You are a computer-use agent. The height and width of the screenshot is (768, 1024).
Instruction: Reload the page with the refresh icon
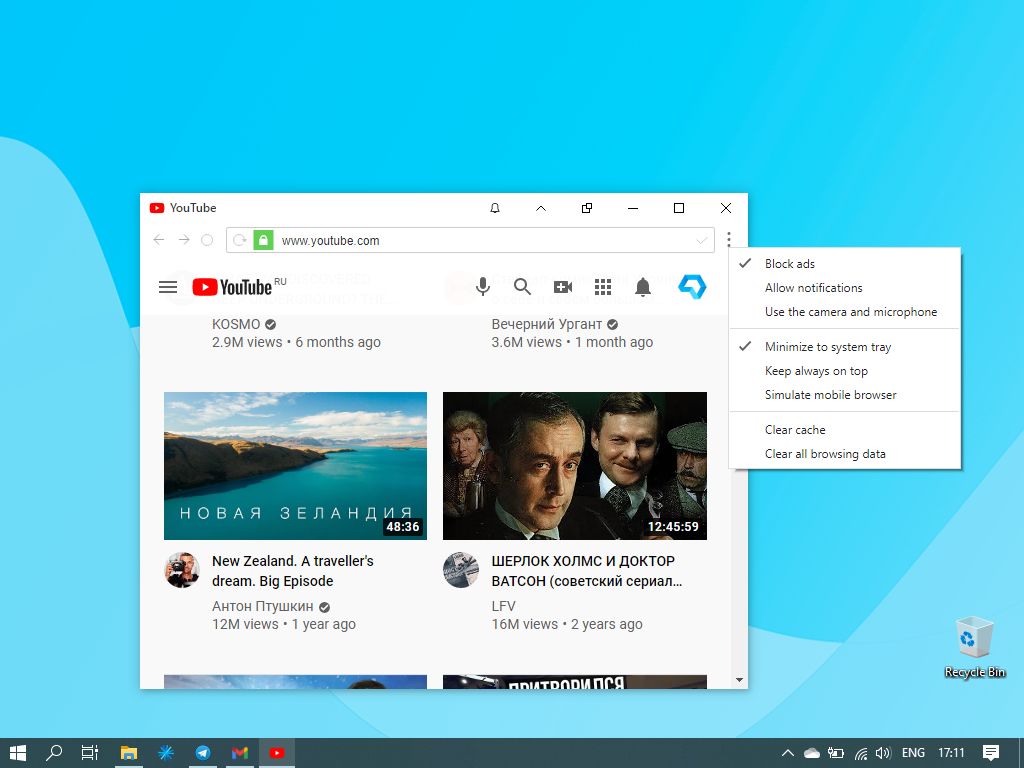click(240, 240)
